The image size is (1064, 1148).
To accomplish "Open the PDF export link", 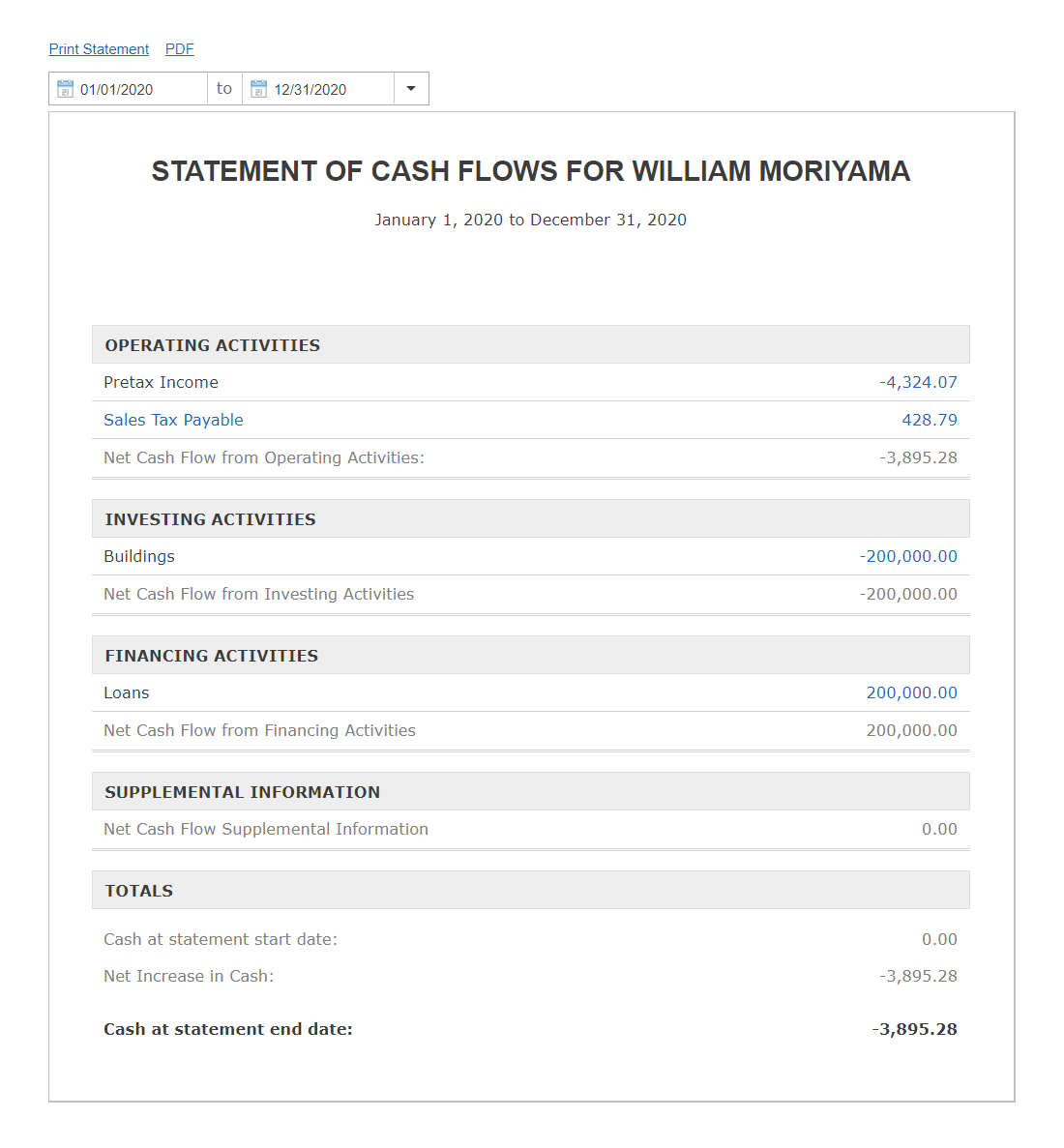I will [x=179, y=49].
